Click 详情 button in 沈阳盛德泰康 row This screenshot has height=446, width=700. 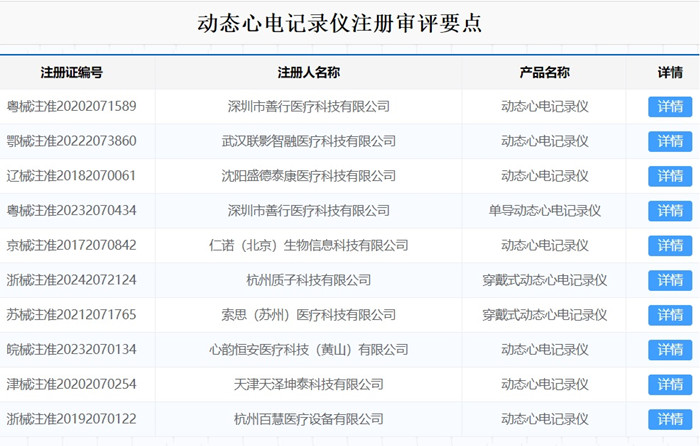point(669,176)
